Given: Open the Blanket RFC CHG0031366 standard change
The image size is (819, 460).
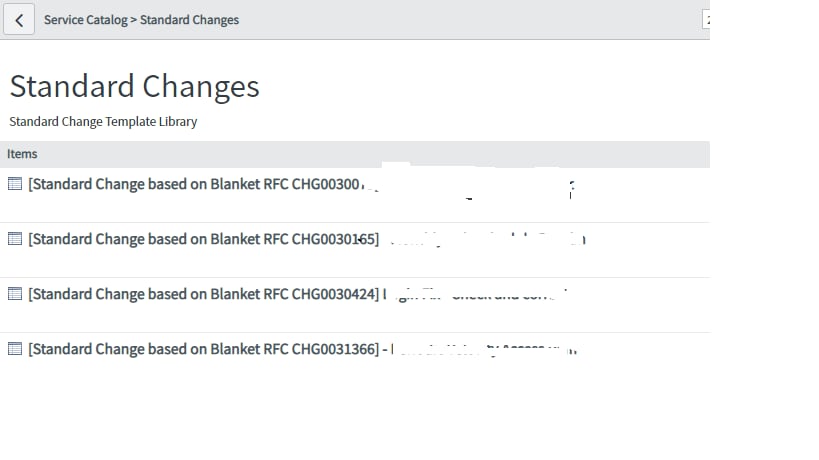Looking at the screenshot, I should click(x=204, y=349).
